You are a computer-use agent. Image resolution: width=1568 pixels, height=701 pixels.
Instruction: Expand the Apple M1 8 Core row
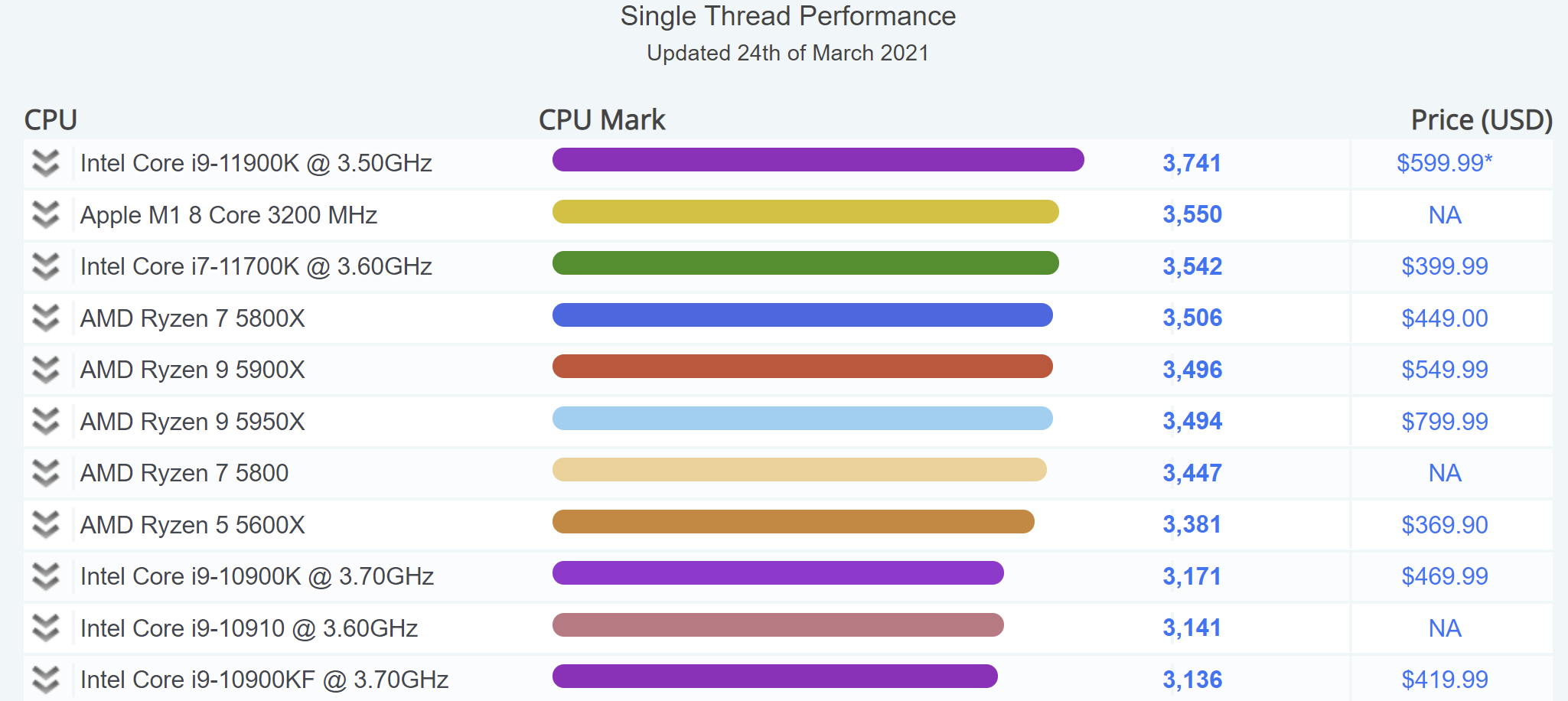coord(46,215)
